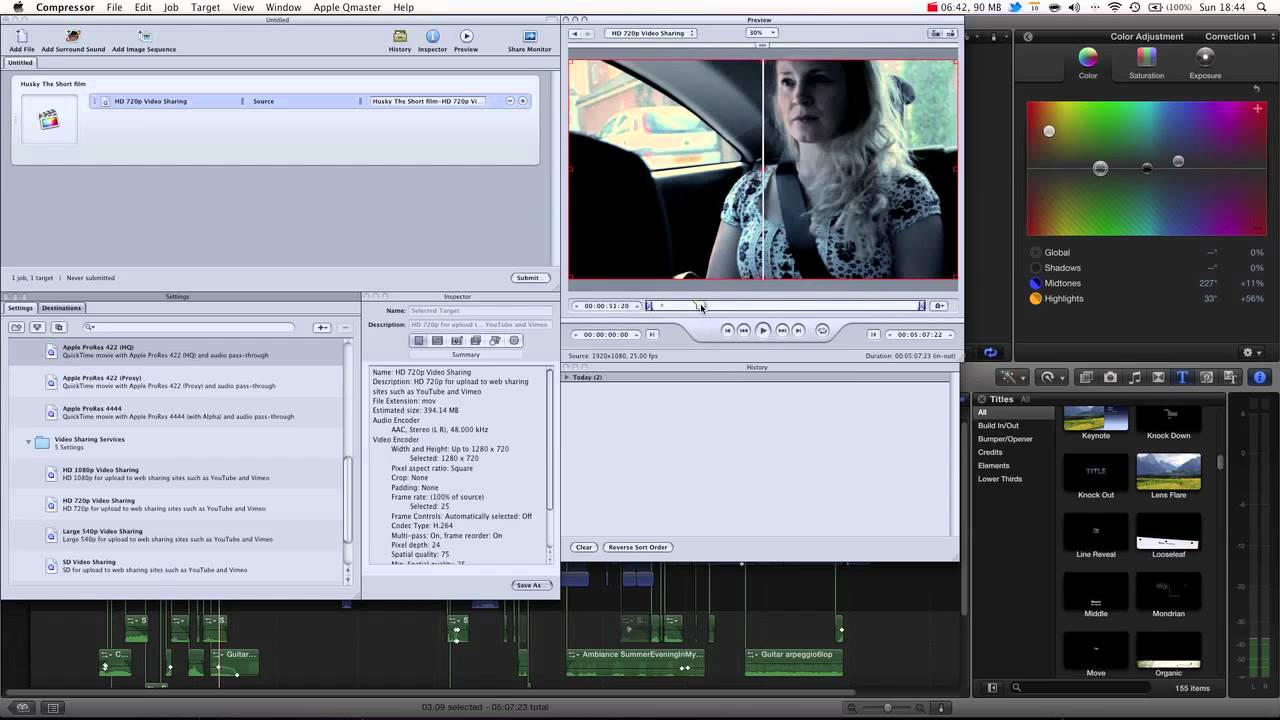Screen dimensions: 1280x720
Task: Open the marker popup menu in Preview
Action: (x=939, y=306)
